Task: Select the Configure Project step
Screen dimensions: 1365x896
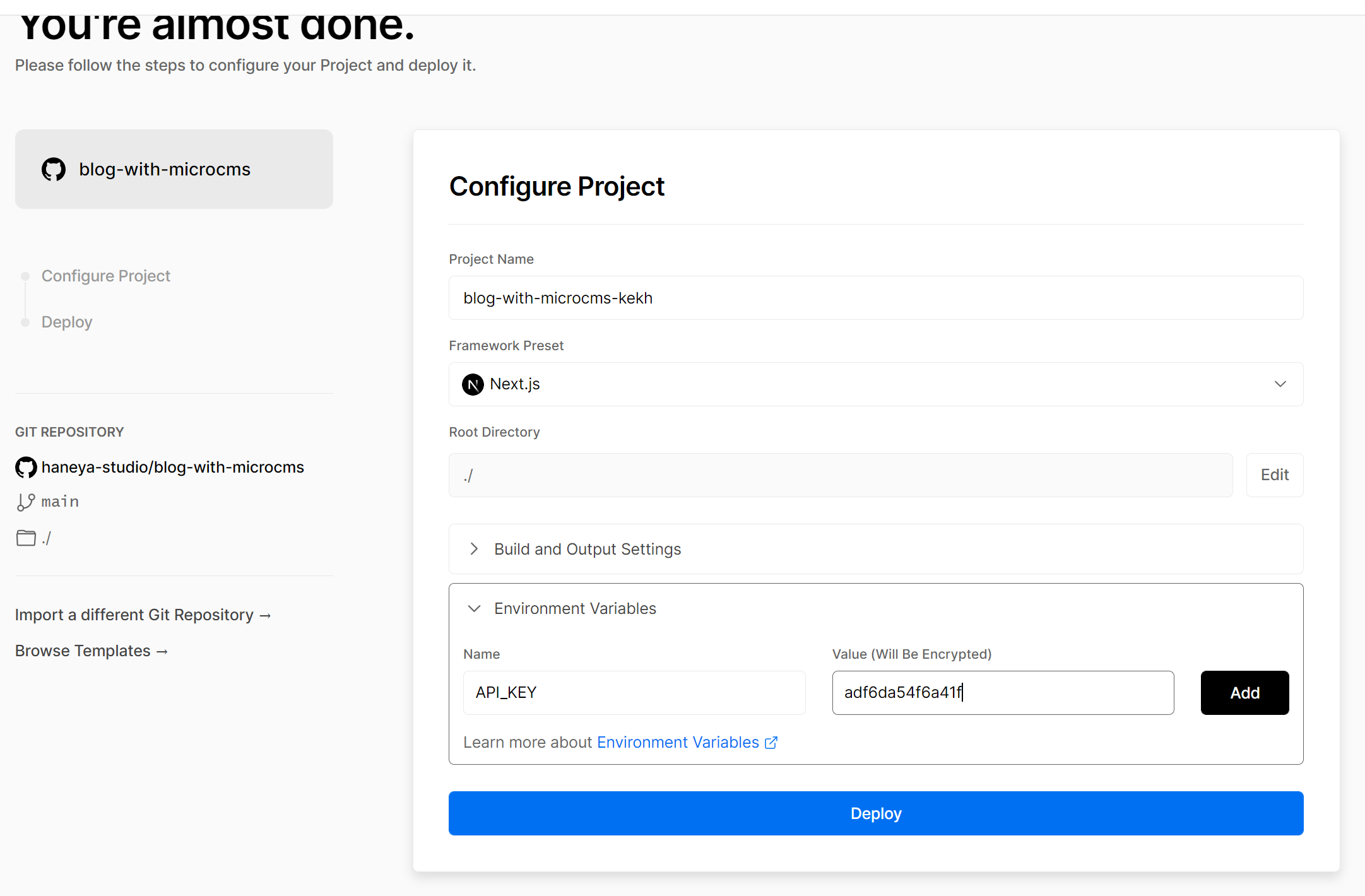Action: coord(105,276)
